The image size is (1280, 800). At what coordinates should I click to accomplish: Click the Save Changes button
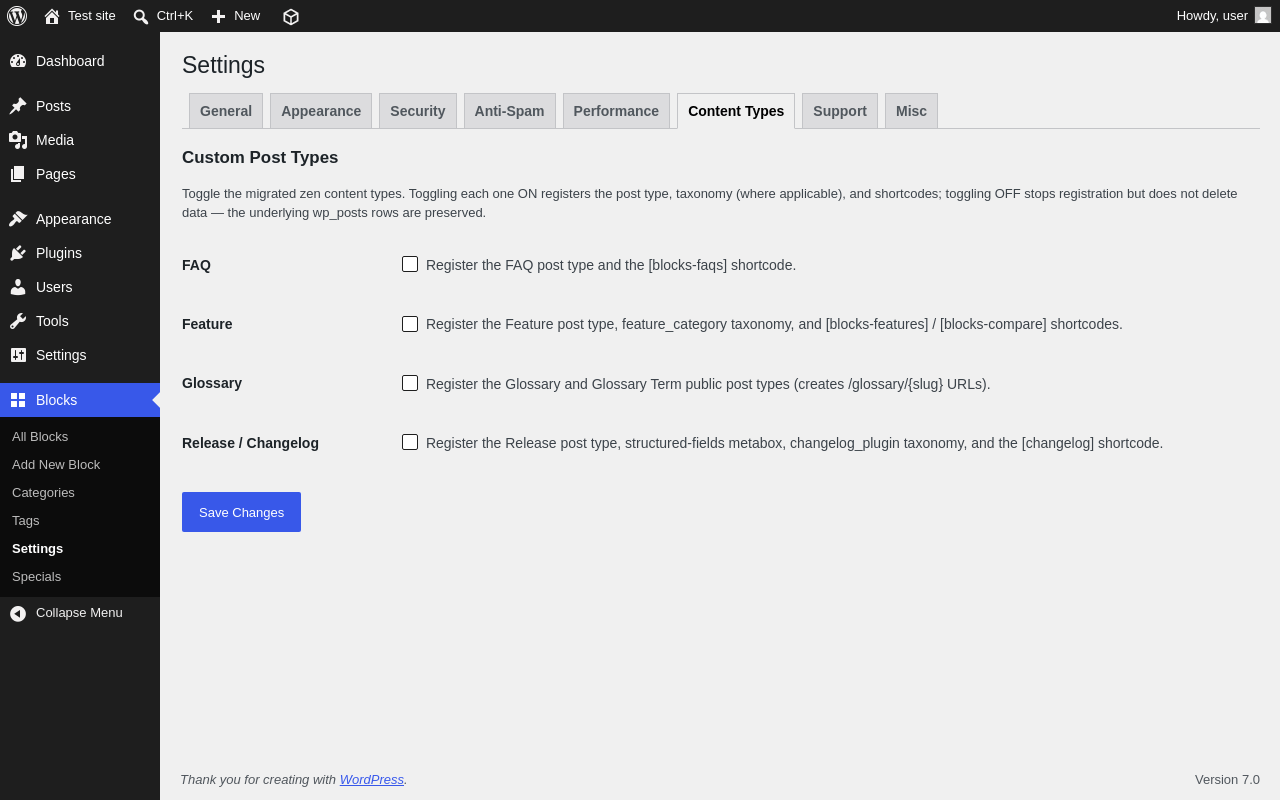(x=241, y=512)
